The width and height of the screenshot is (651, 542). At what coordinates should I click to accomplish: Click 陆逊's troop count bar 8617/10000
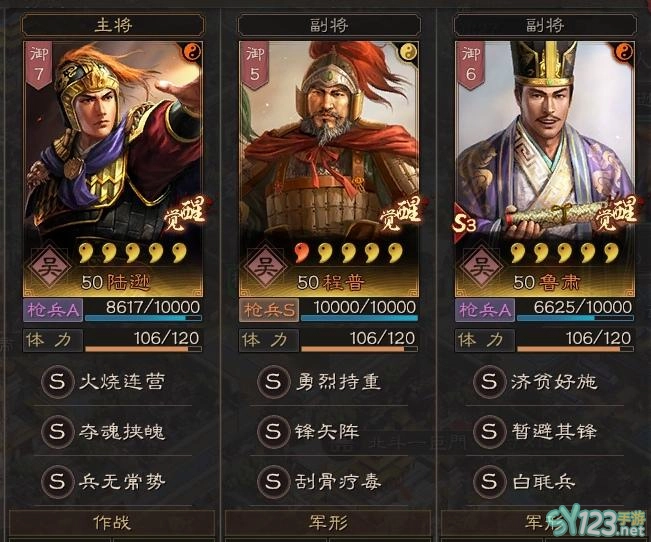click(x=143, y=310)
